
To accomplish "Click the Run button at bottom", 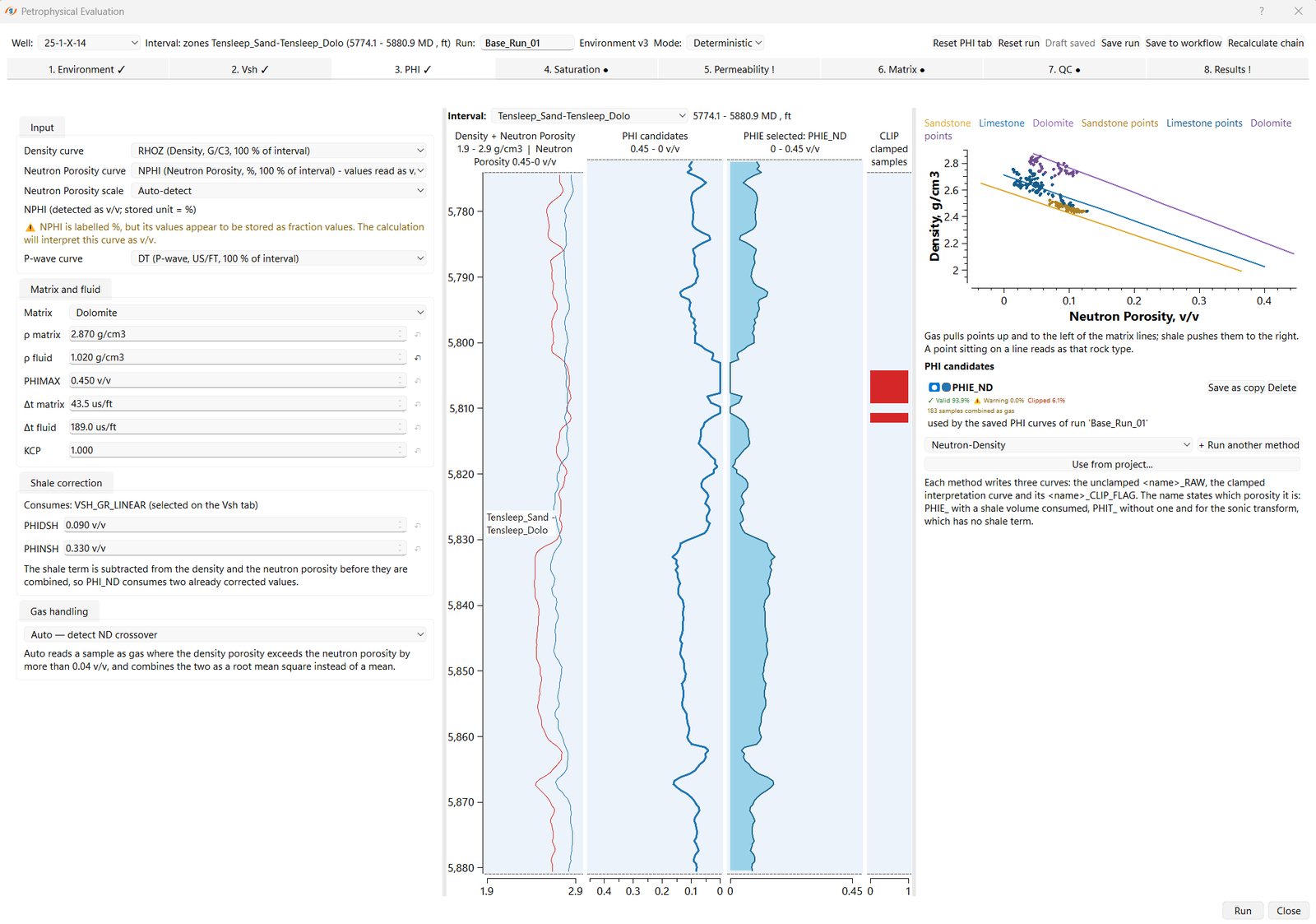I will pos(1242,911).
